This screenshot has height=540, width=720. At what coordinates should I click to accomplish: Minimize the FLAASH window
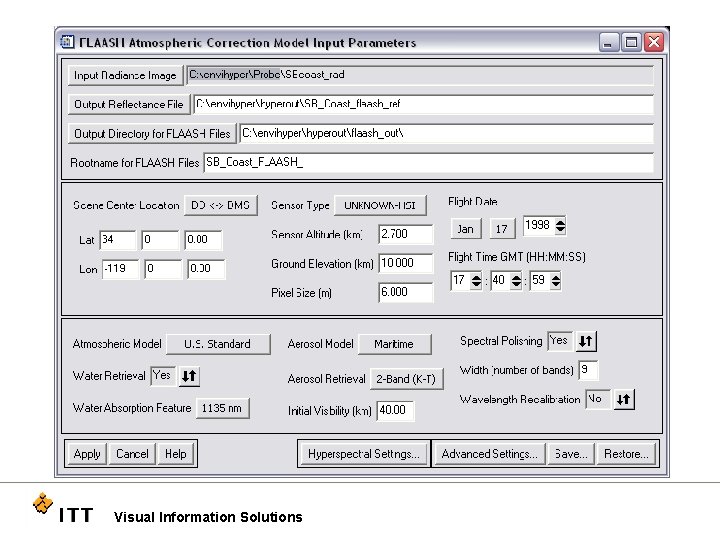[x=609, y=43]
